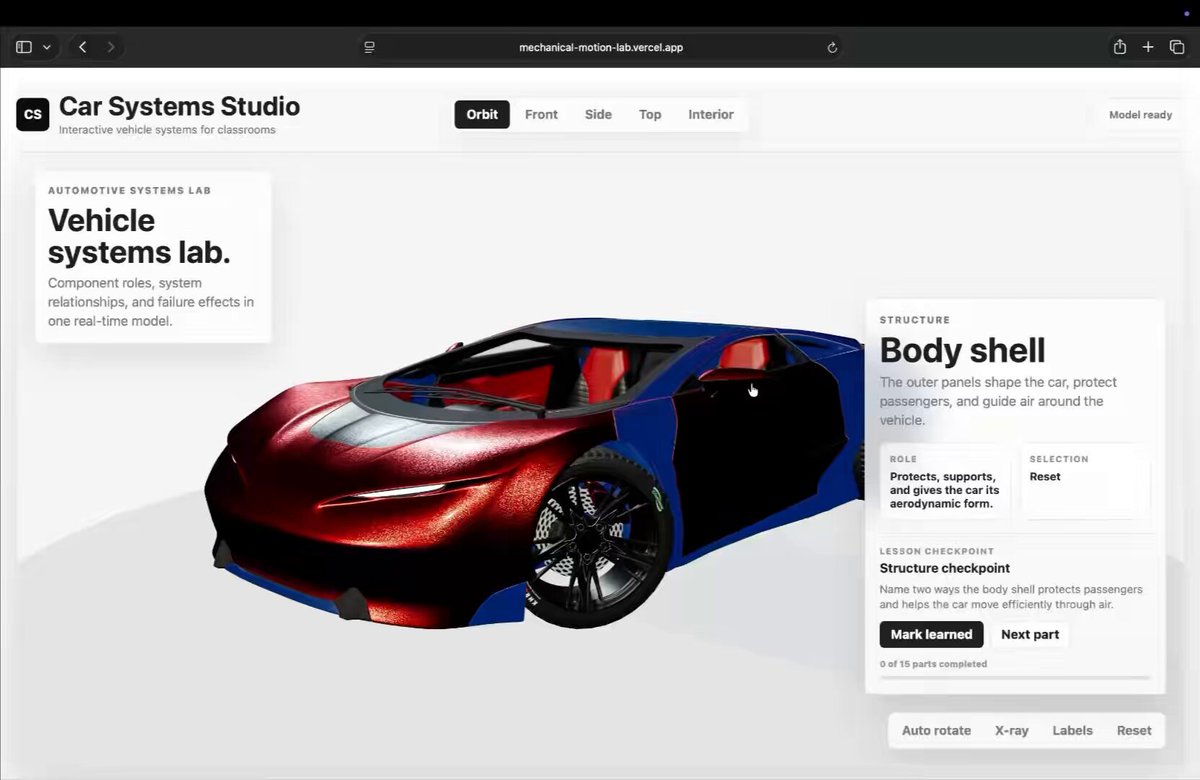
Task: Toggle Labels display
Action: (1072, 730)
